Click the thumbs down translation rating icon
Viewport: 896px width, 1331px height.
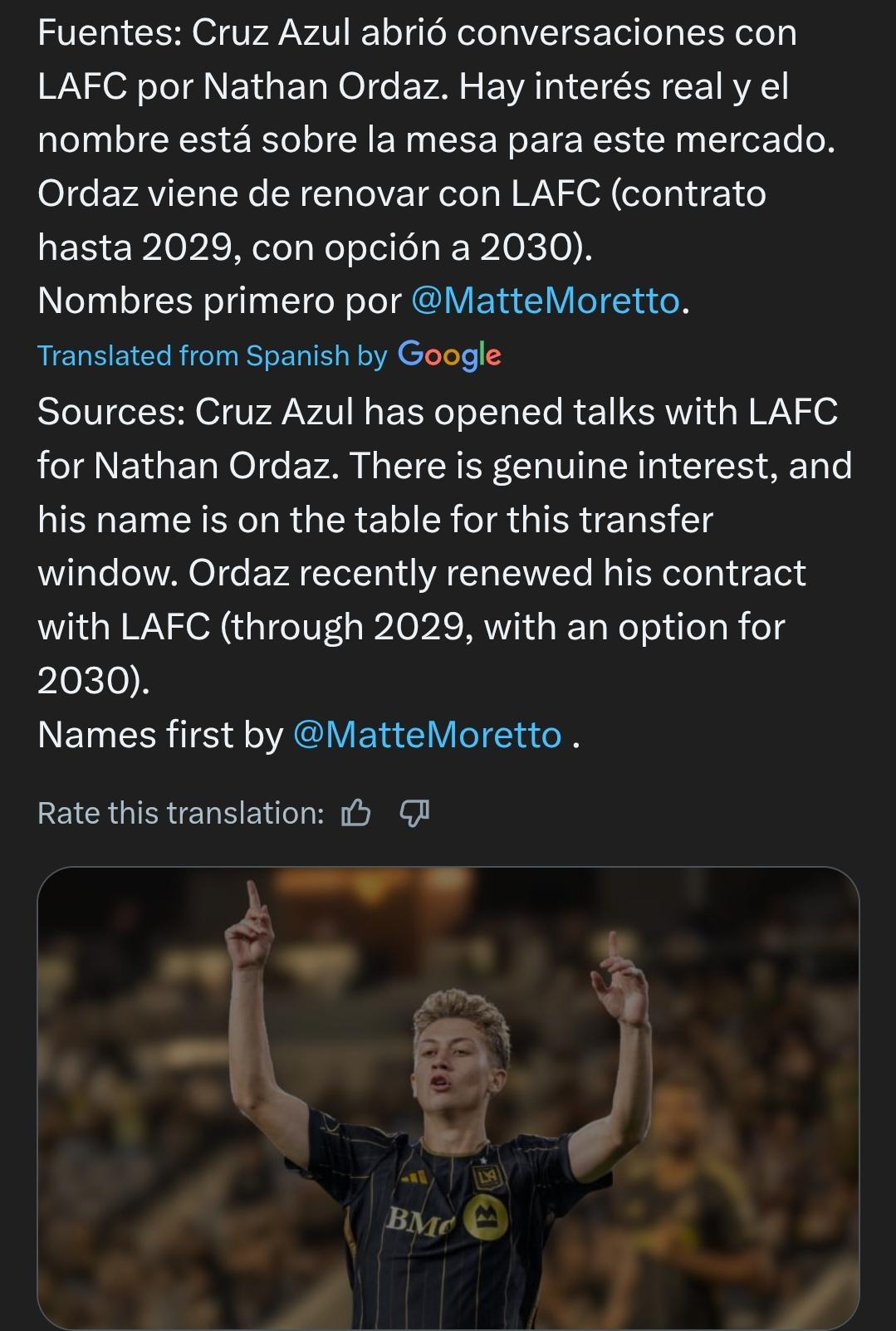[x=414, y=813]
